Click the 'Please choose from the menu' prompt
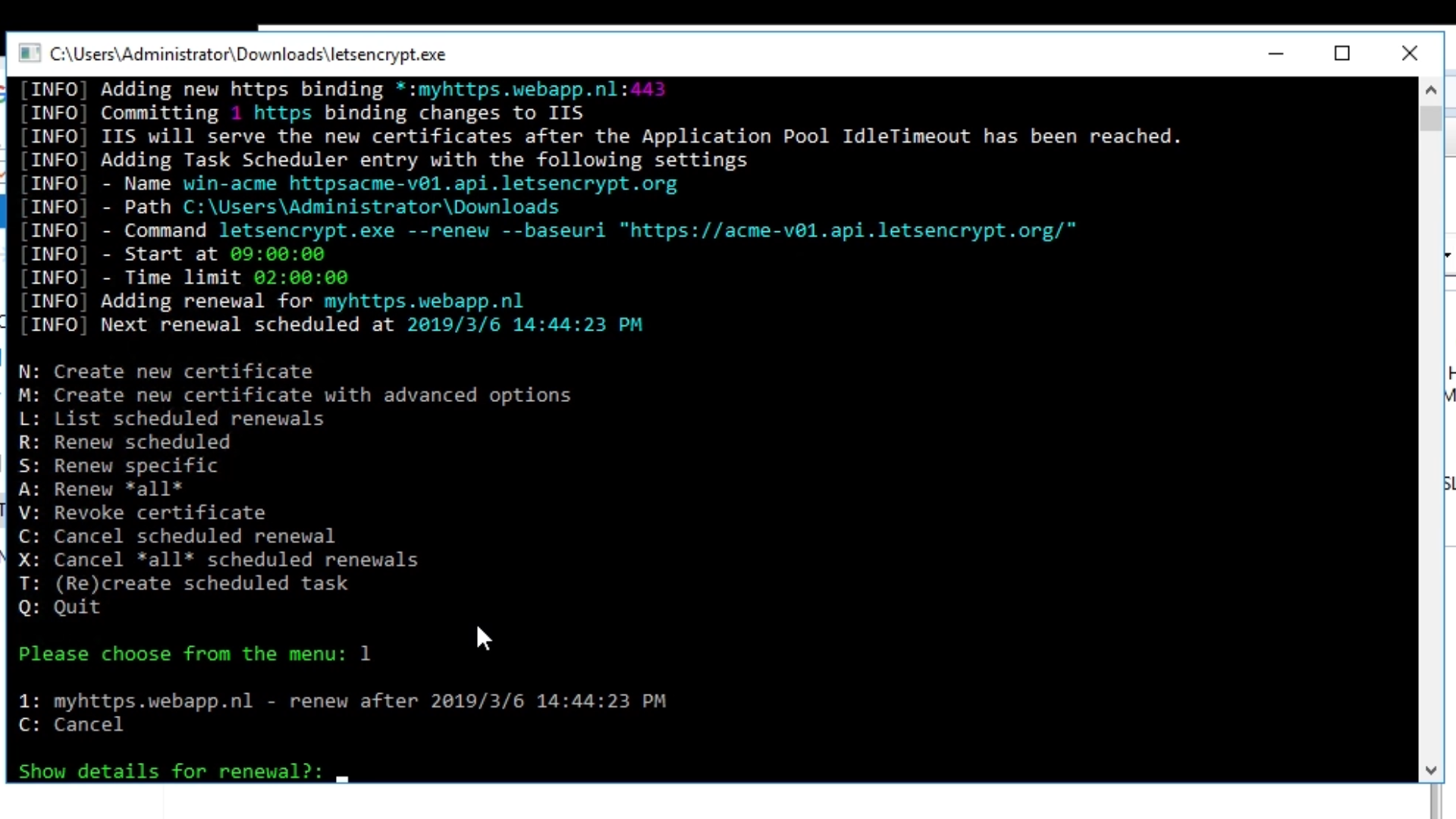Image resolution: width=1456 pixels, height=819 pixels. click(182, 654)
